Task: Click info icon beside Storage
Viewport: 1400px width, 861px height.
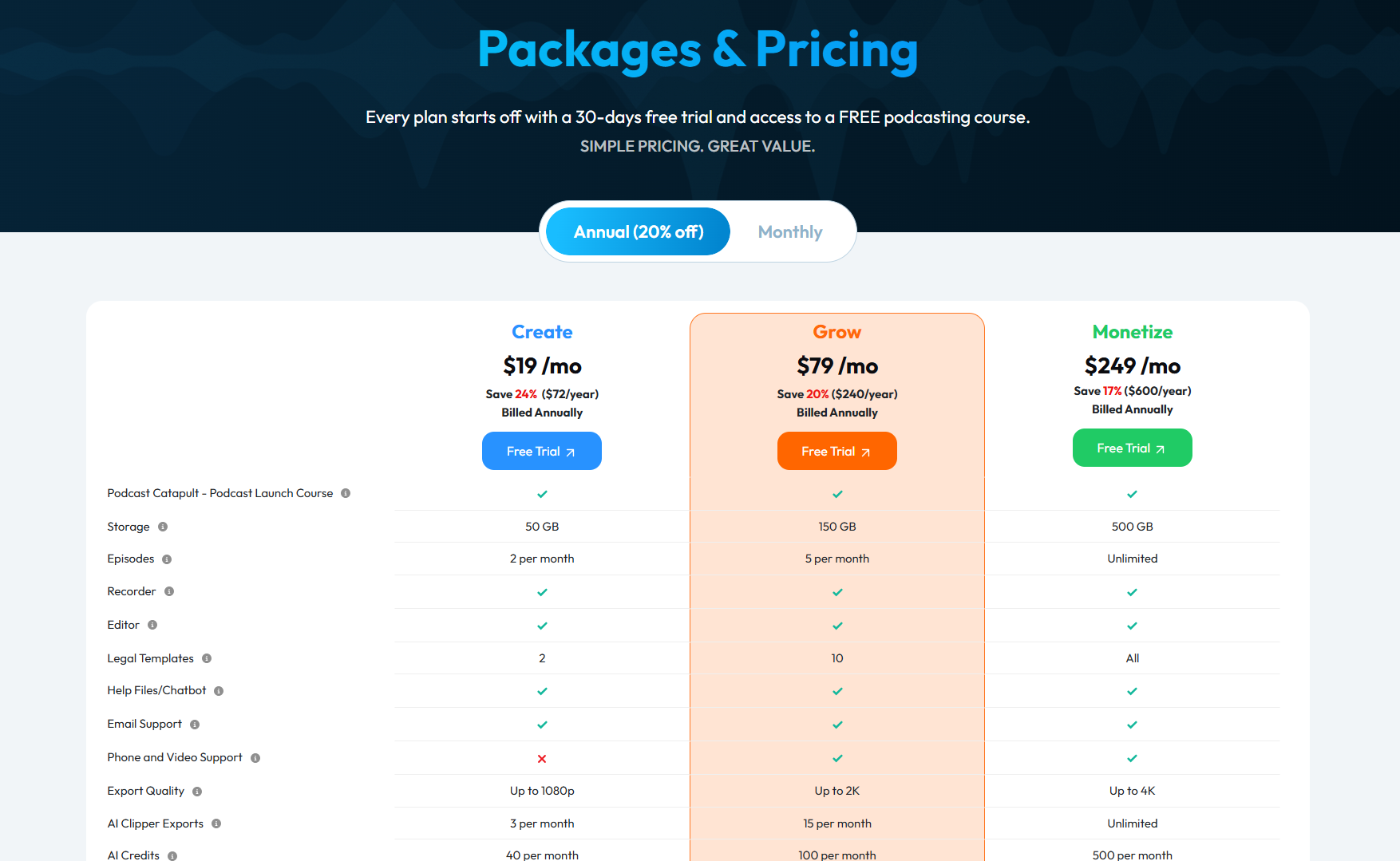Action: [163, 527]
